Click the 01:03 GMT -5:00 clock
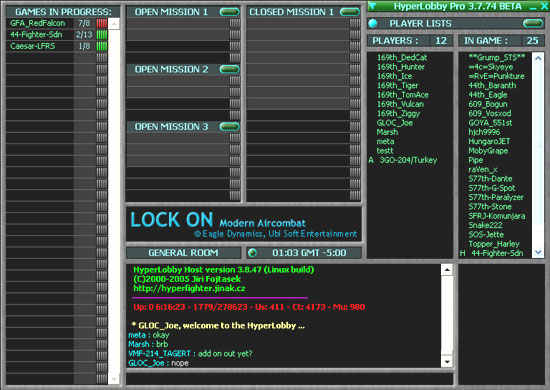Viewport: 550px width, 390px height. coord(309,253)
